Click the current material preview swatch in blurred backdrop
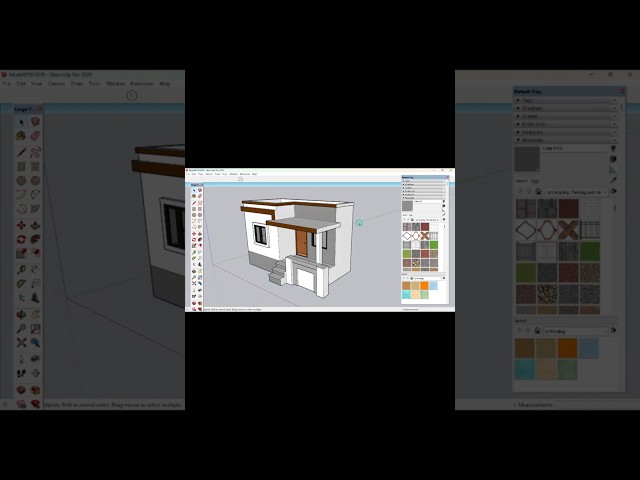The width and height of the screenshot is (640, 480). (527, 159)
